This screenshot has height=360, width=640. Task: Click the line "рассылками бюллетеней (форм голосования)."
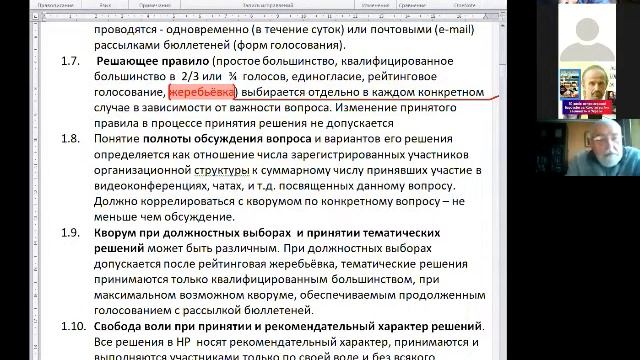220,45
